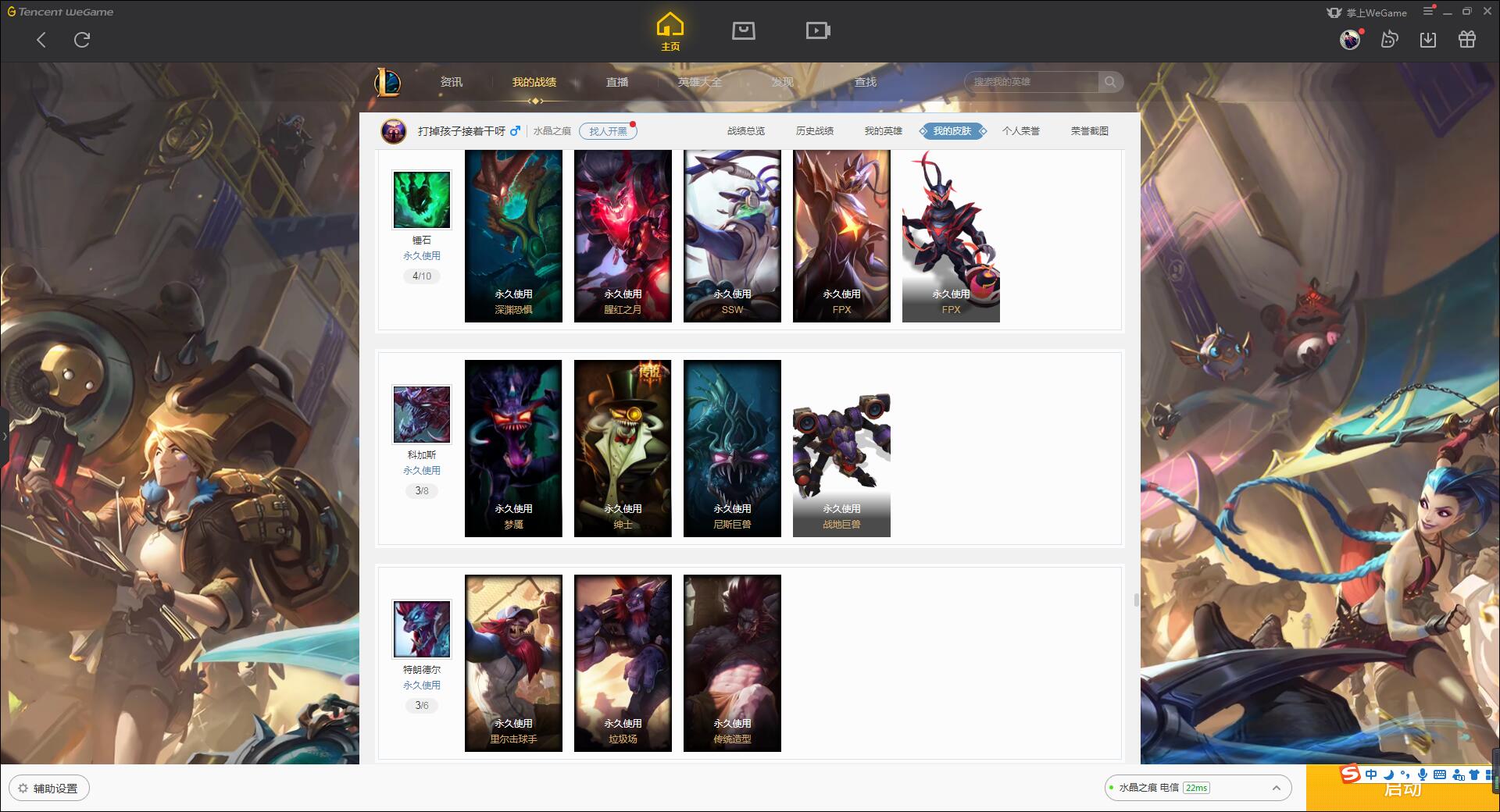Switch to the 我的战绩 tab

[534, 82]
